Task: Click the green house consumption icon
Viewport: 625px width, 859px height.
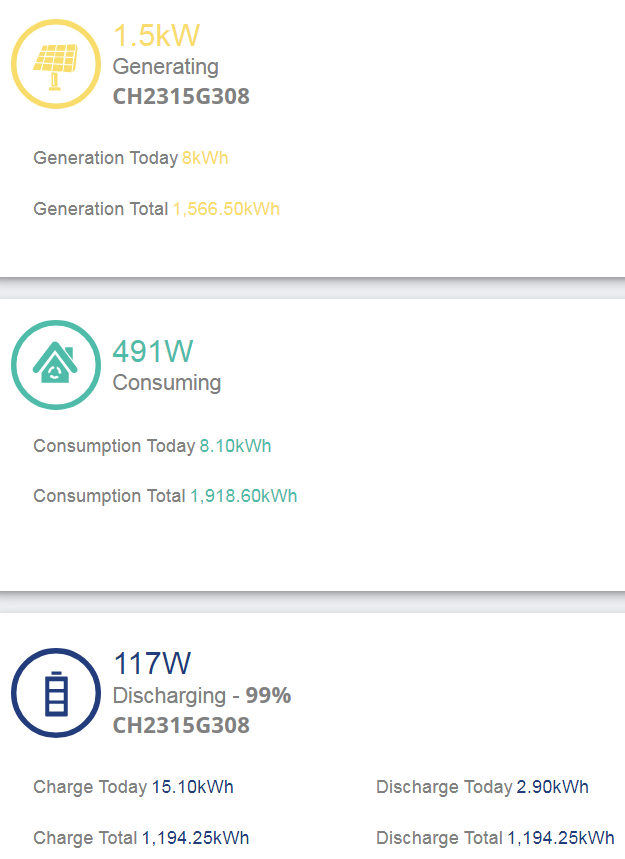Action: click(56, 365)
